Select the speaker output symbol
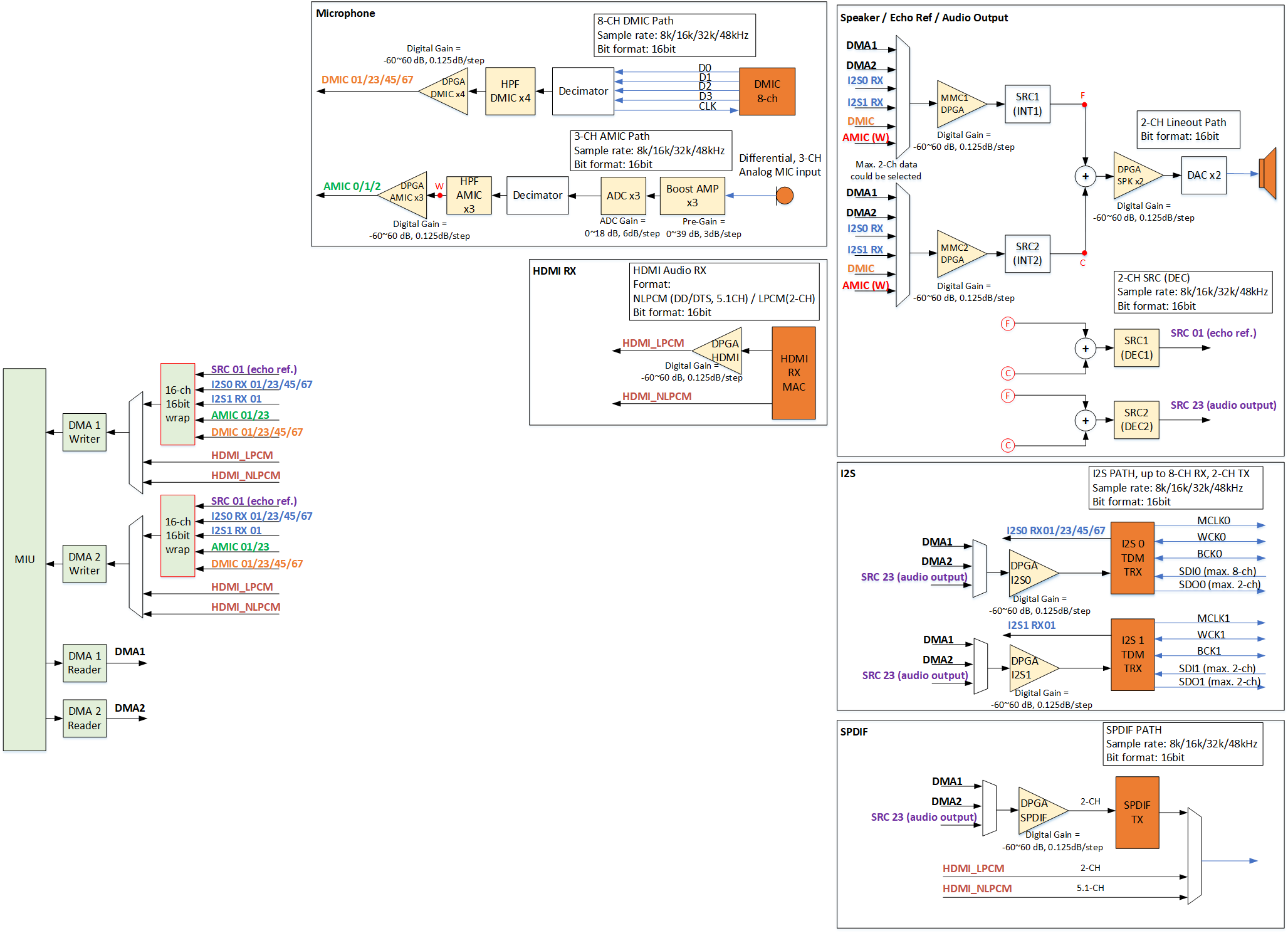The image size is (1288, 933). (1269, 176)
